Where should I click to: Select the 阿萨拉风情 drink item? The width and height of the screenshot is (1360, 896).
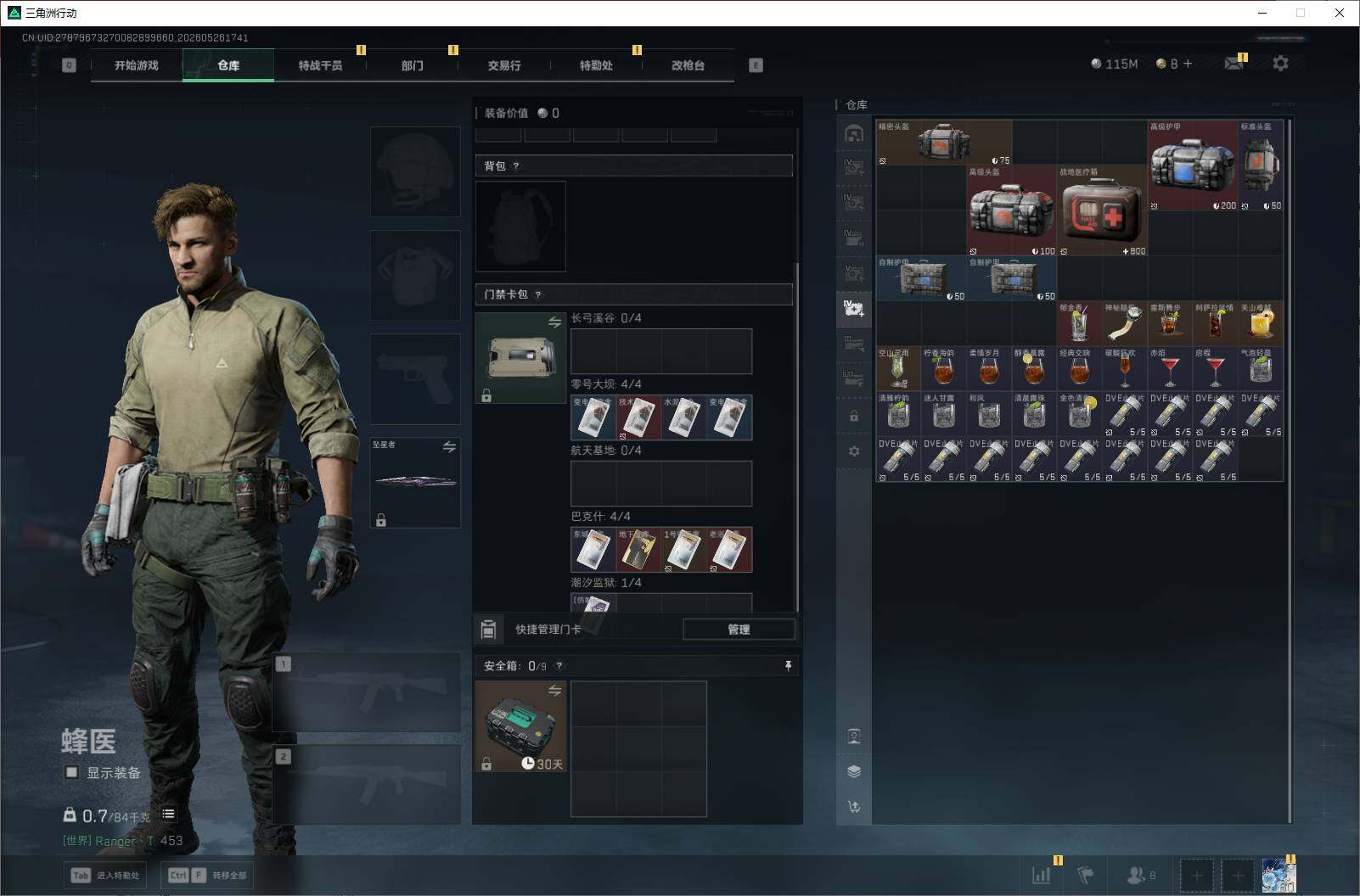(1216, 323)
